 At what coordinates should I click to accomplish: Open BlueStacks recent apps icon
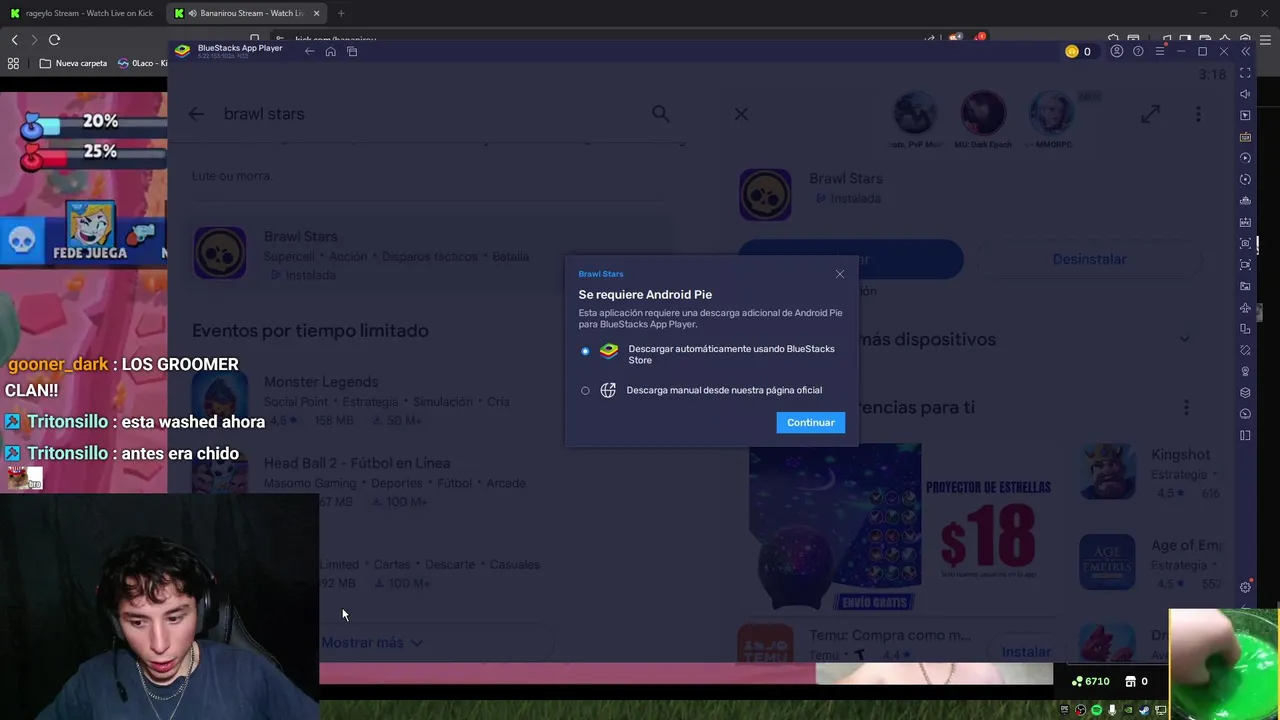point(352,51)
